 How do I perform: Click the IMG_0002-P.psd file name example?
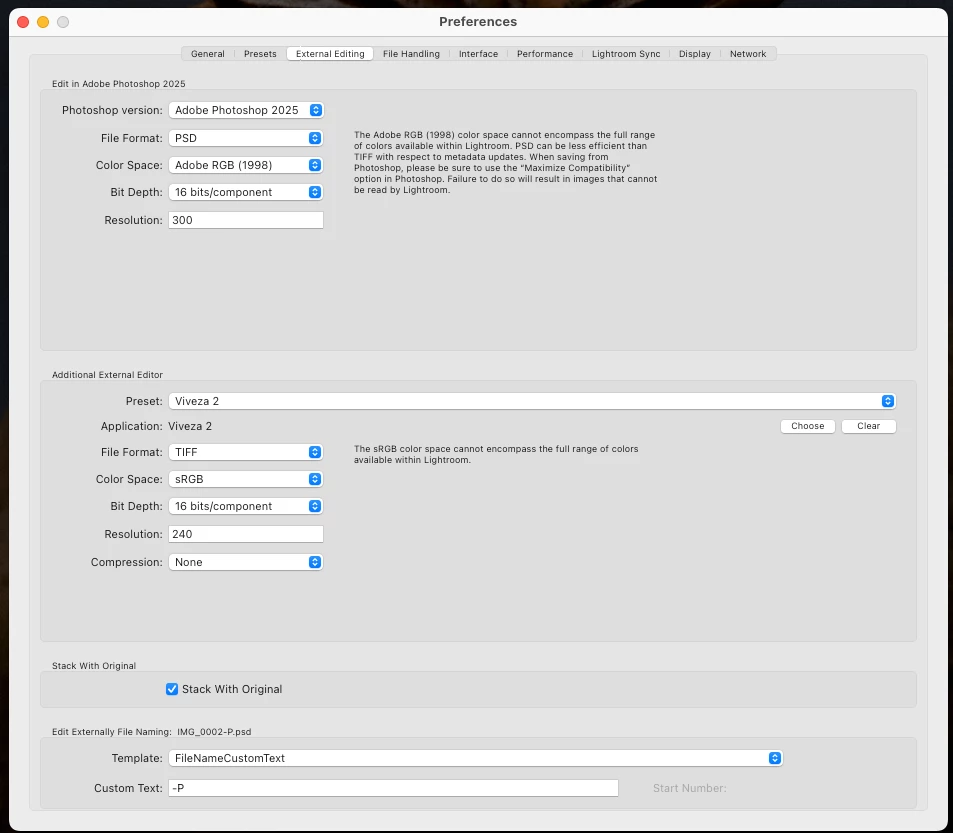[214, 732]
